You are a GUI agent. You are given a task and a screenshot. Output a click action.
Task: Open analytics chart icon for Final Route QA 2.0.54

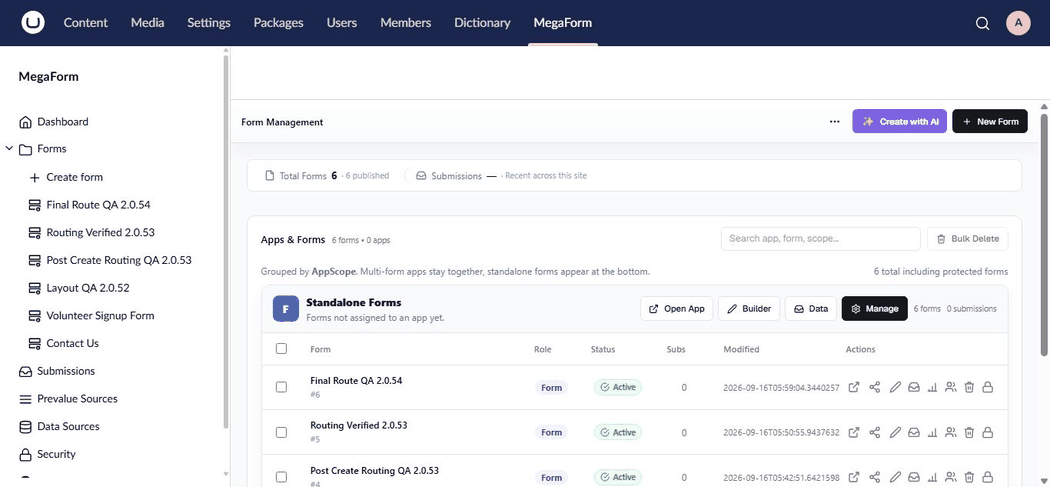(931, 387)
